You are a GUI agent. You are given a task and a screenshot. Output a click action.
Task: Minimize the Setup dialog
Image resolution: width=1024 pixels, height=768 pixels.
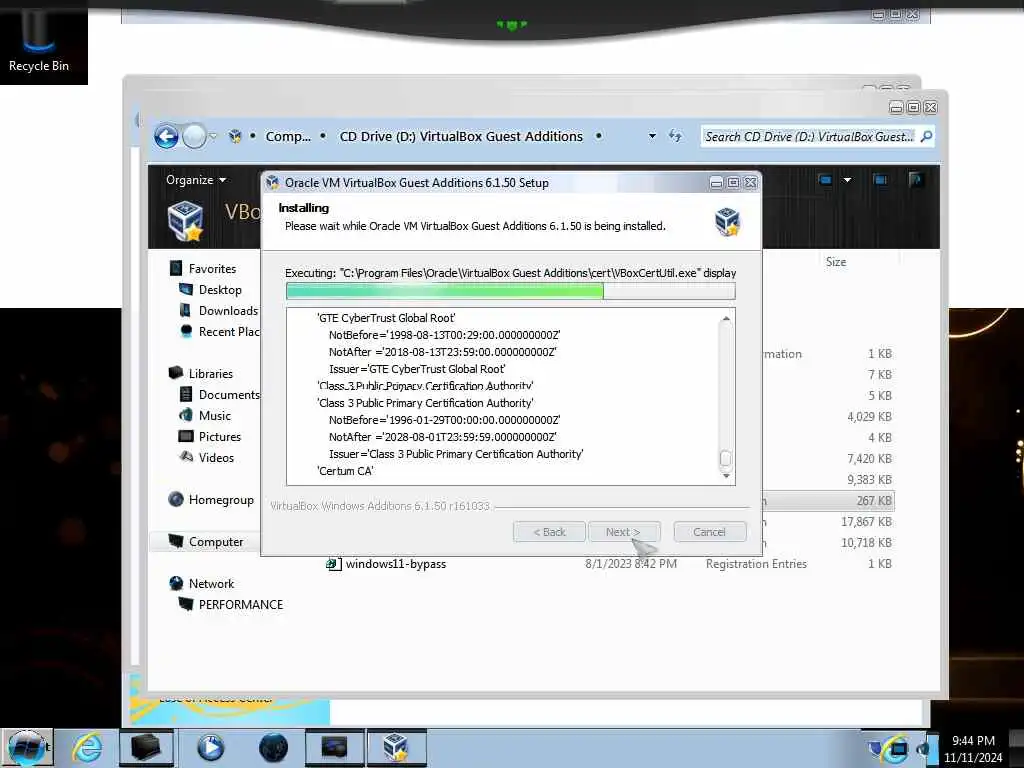tap(716, 183)
